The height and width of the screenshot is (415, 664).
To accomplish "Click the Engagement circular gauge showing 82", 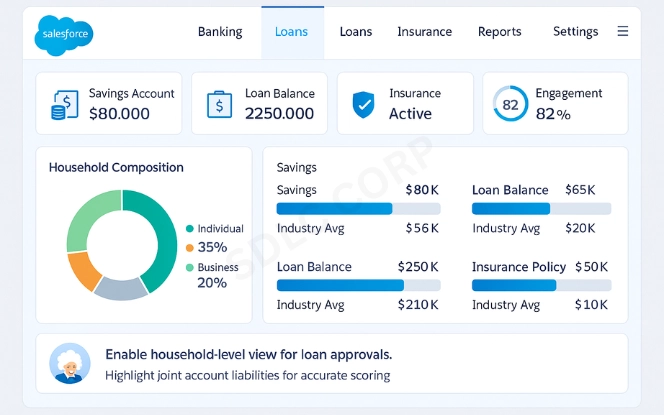I will click(510, 104).
